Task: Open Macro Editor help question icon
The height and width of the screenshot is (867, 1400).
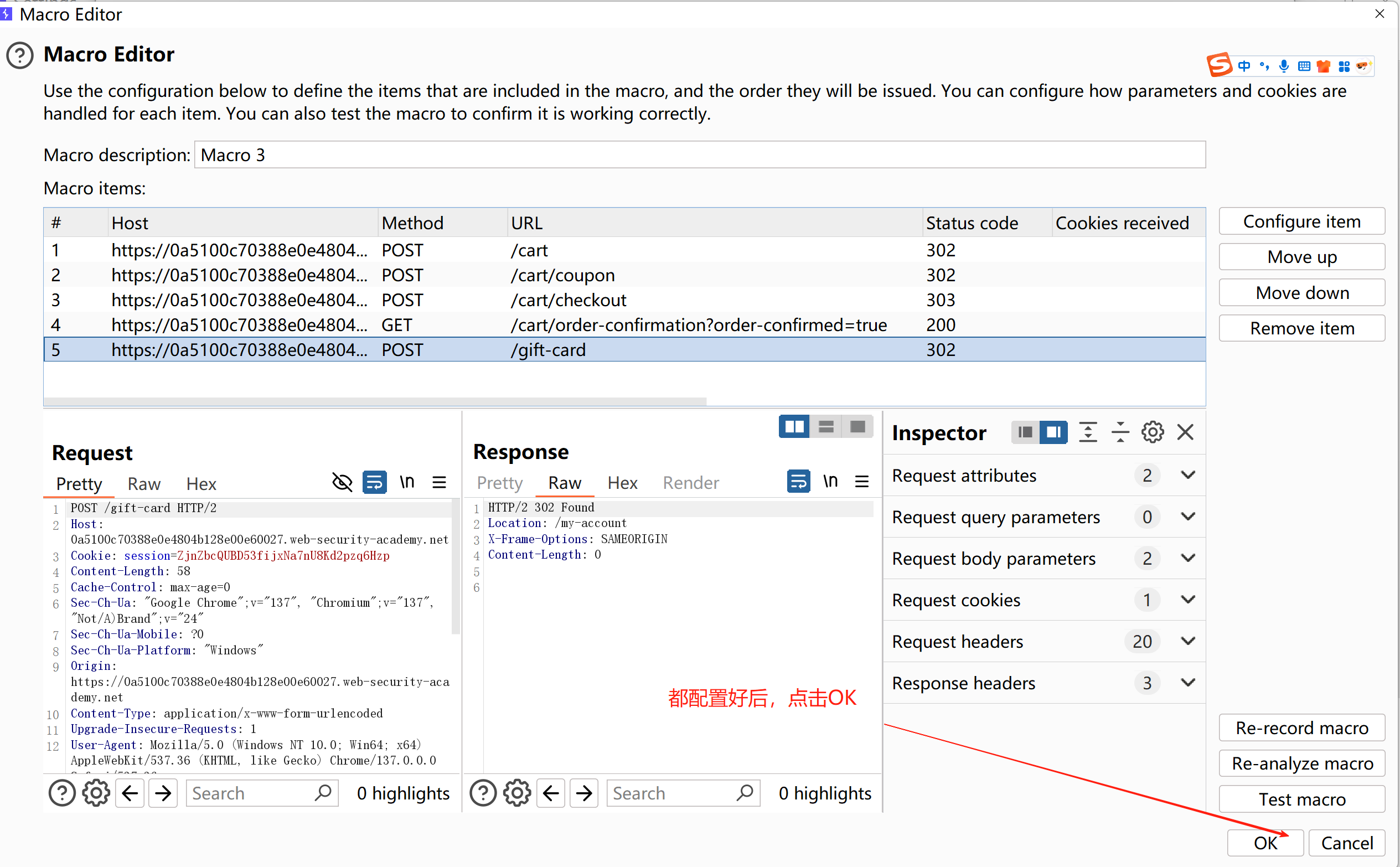Action: (x=20, y=55)
